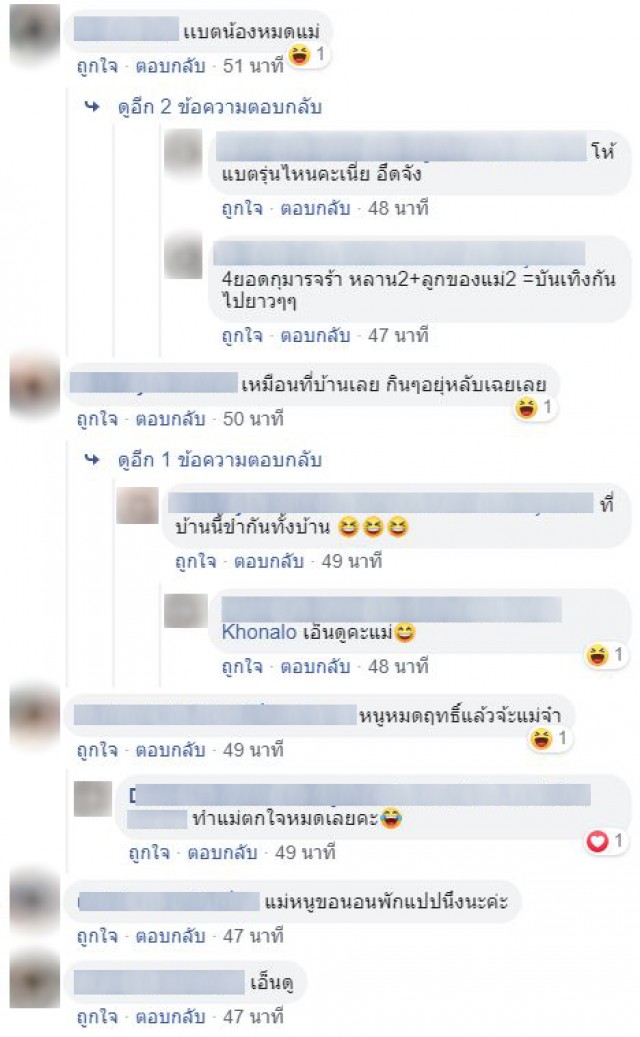Click the laughing reaction on the 51-minute comment
640x1037 pixels.
[x=300, y=54]
